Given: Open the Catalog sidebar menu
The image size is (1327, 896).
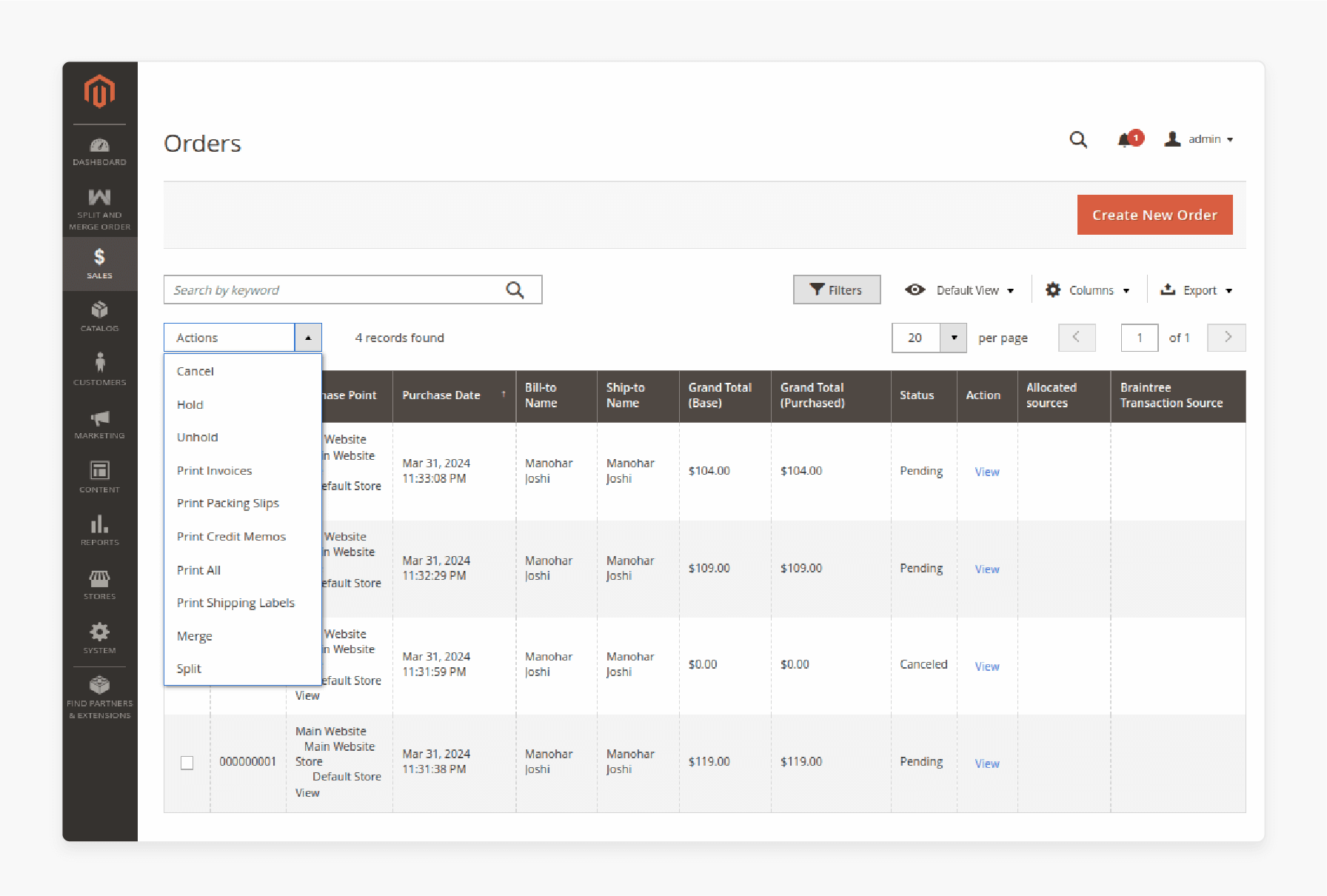Looking at the screenshot, I should (99, 316).
